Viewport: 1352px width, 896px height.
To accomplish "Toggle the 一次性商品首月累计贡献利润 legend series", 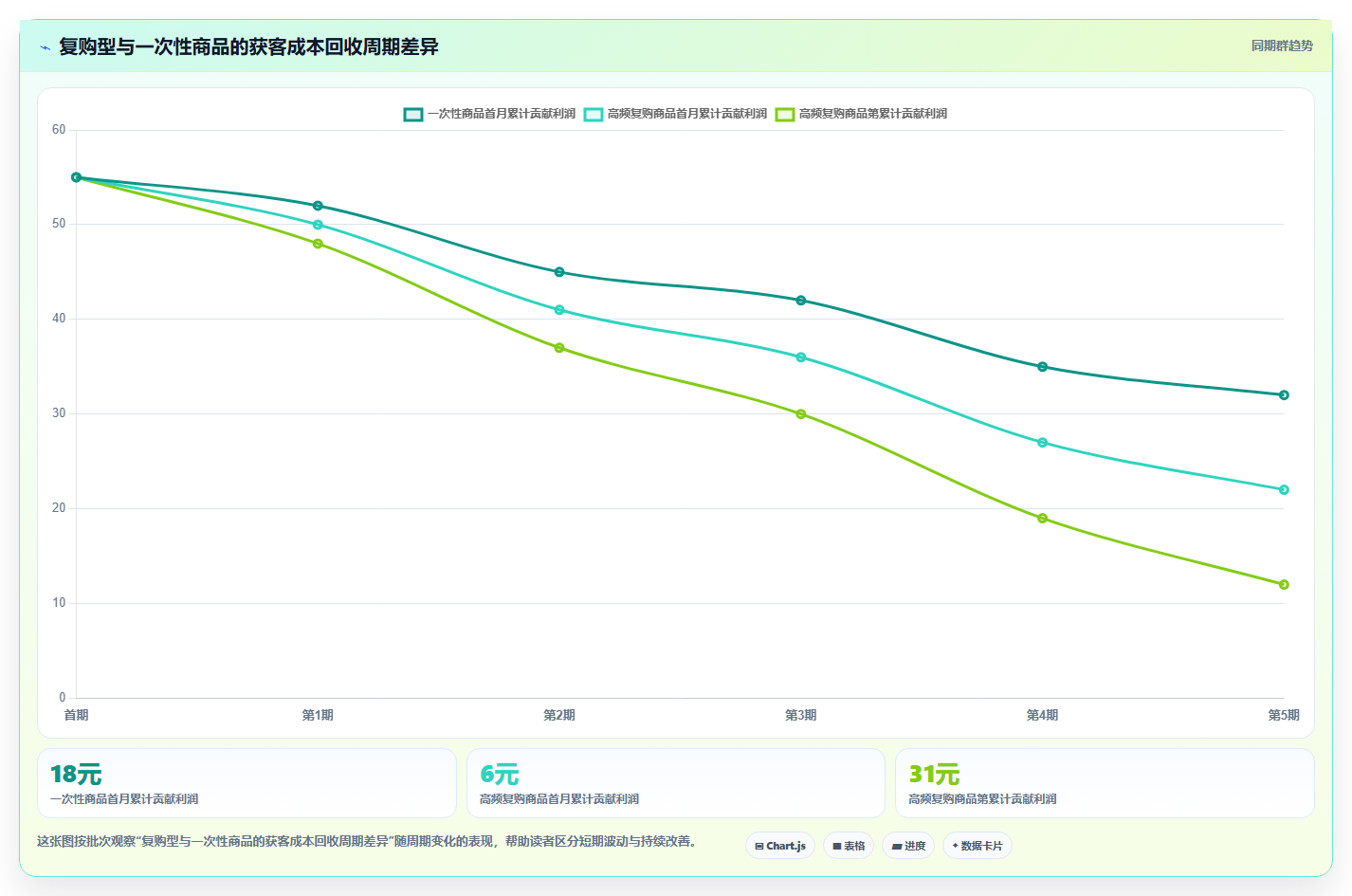I will click(x=489, y=114).
